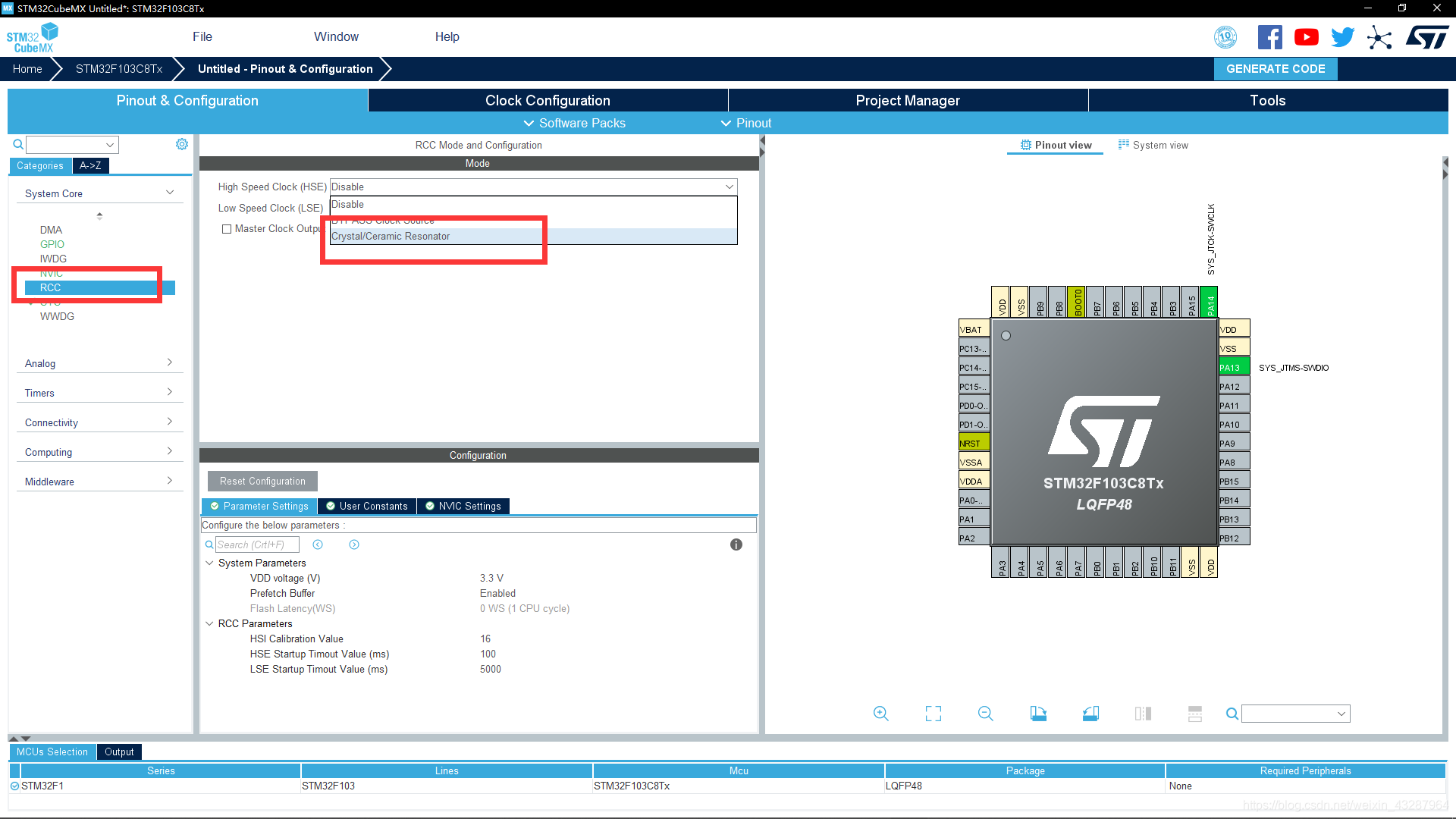
Task: Select the STM32F1 row radio marker
Action: pos(14,786)
